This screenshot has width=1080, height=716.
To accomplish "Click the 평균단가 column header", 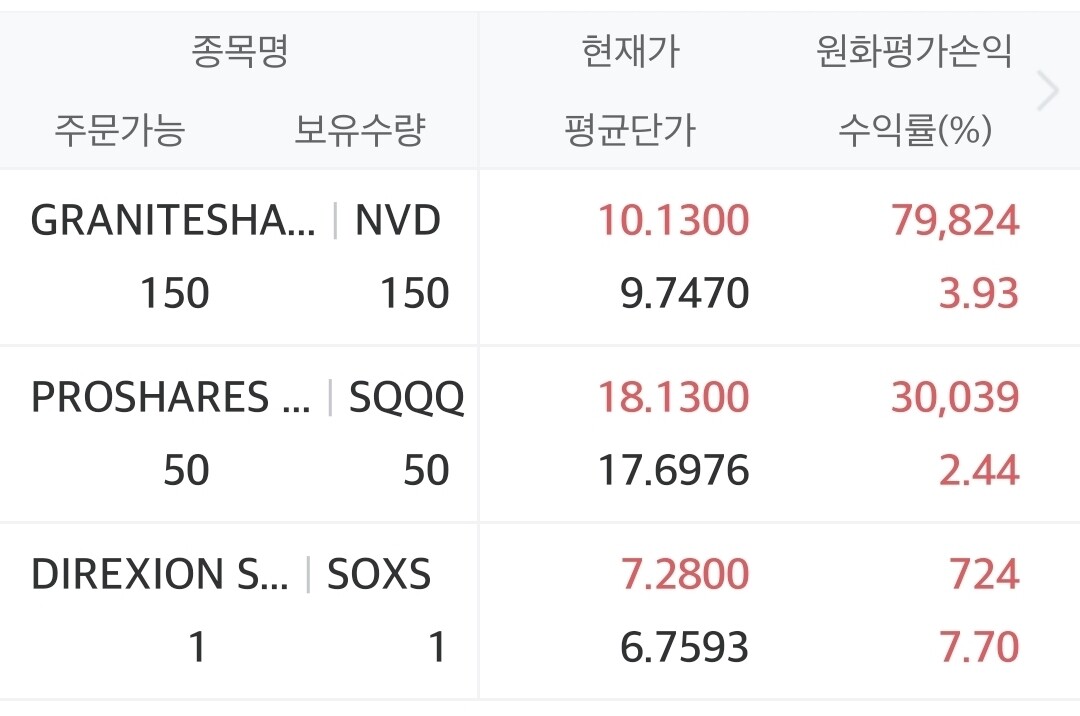I will click(x=630, y=129).
